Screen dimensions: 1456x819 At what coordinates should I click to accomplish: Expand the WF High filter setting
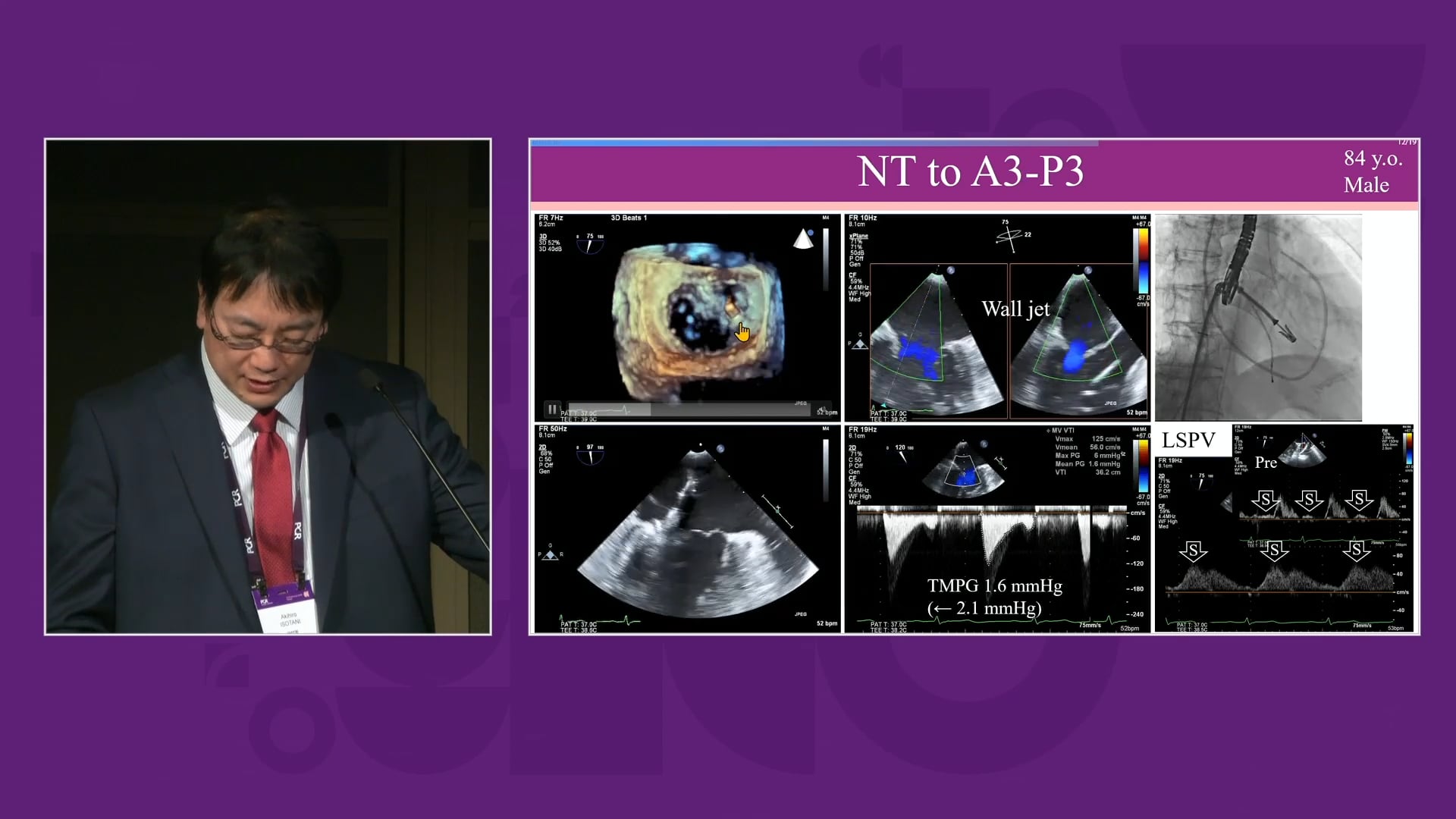pyautogui.click(x=860, y=293)
